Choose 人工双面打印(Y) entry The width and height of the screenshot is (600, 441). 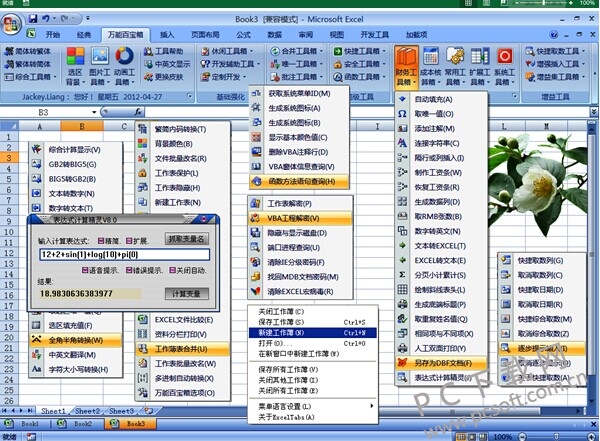[x=441, y=348]
